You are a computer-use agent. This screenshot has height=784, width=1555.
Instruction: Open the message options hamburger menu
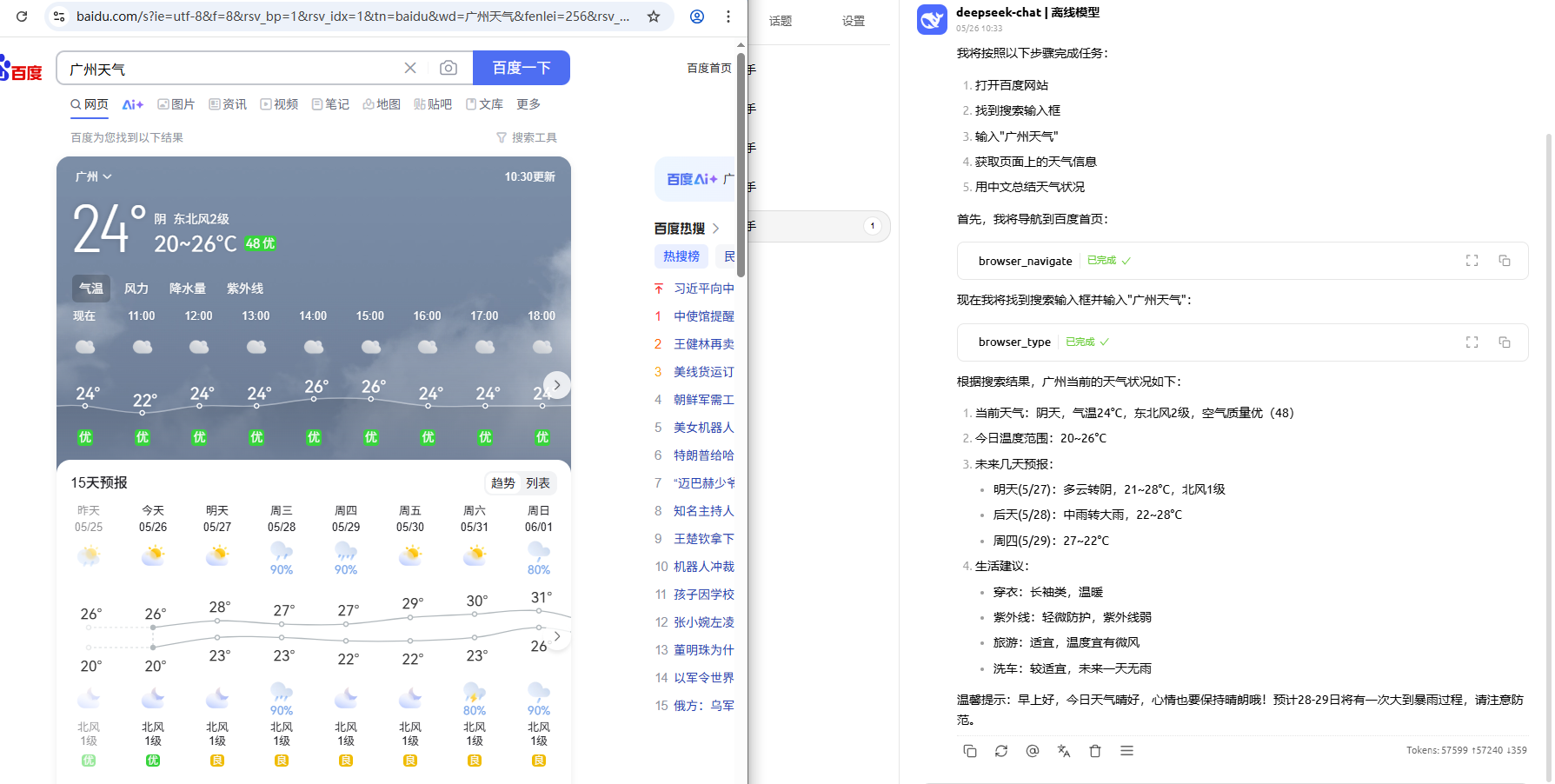[x=1126, y=751]
